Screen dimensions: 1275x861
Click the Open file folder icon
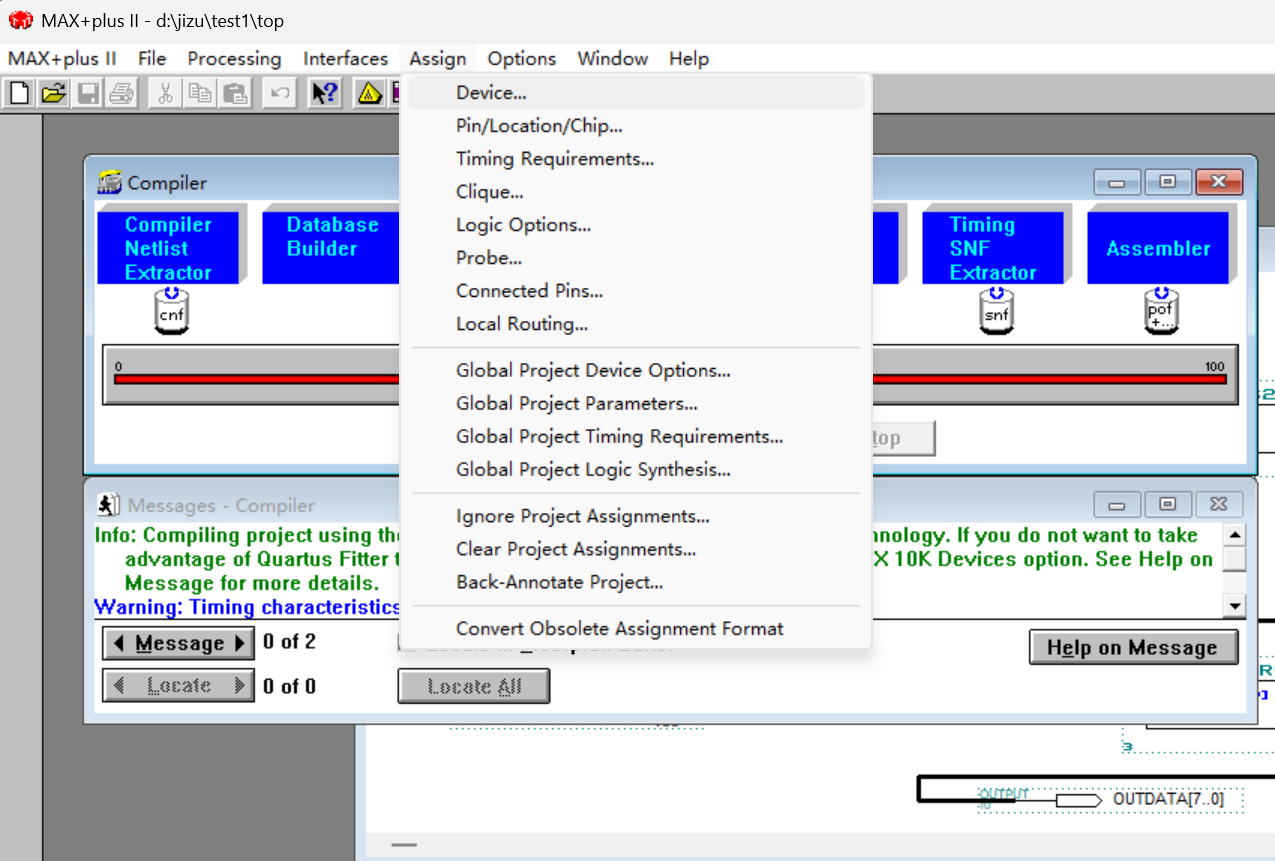click(52, 93)
